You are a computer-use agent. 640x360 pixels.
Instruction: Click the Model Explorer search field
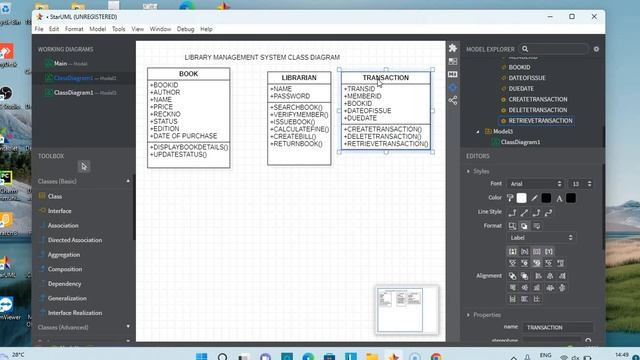click(553, 49)
